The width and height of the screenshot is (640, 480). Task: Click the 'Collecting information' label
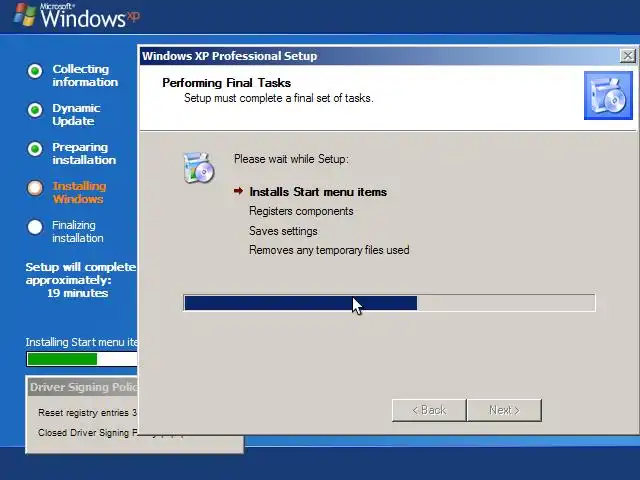[x=85, y=76]
